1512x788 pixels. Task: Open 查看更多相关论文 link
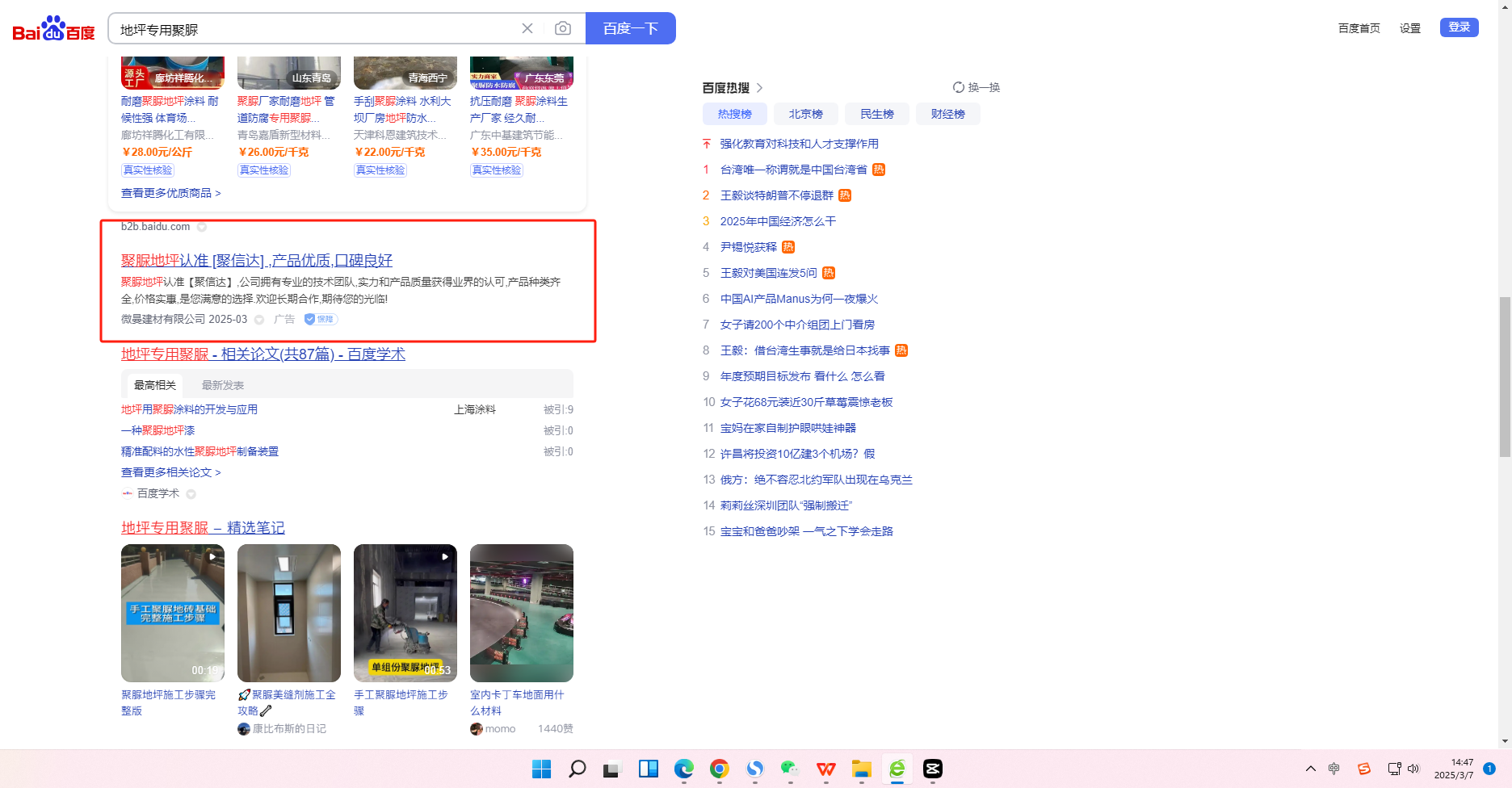(x=170, y=472)
